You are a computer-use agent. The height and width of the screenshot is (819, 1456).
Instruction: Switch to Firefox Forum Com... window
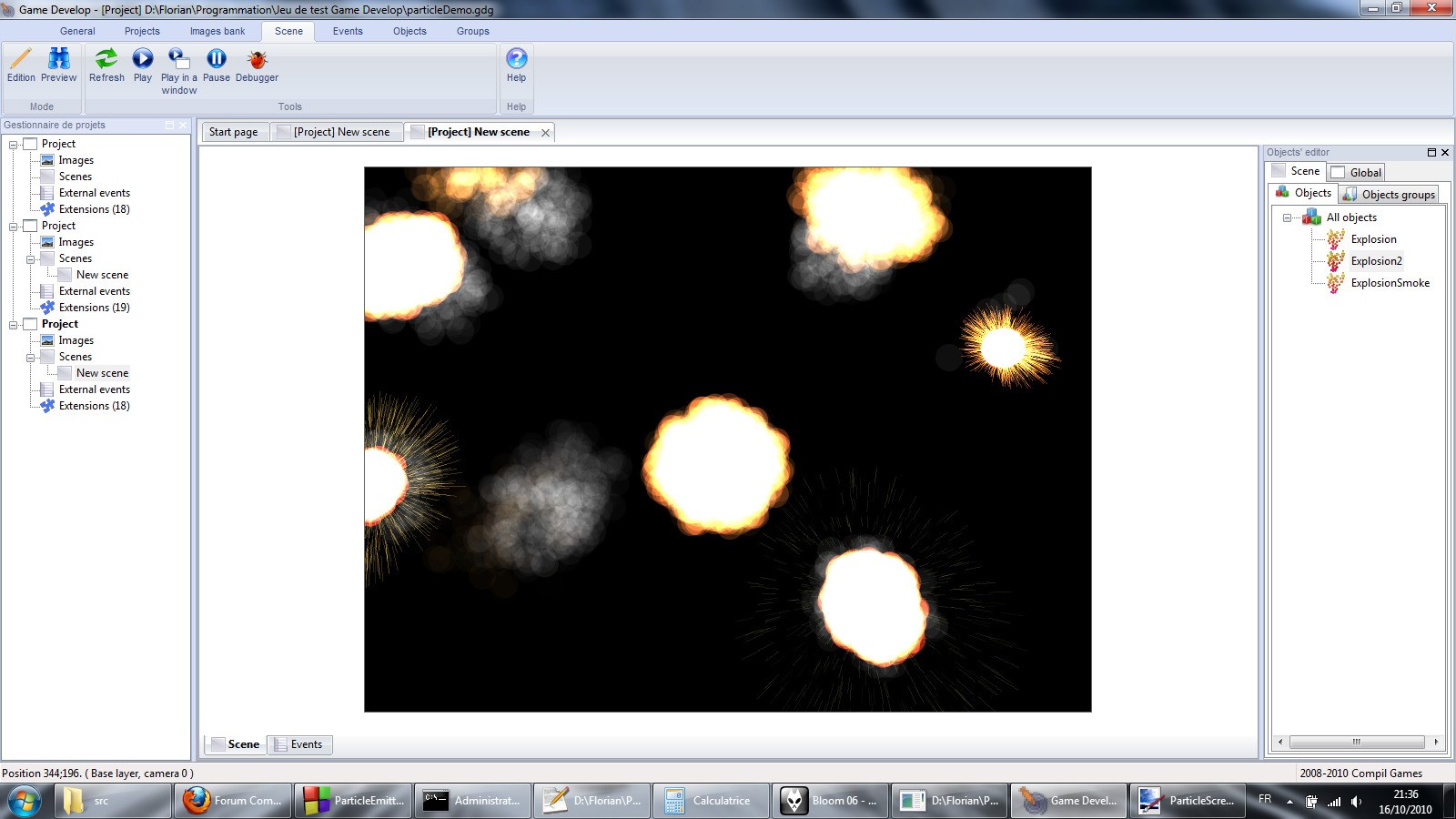[232, 801]
